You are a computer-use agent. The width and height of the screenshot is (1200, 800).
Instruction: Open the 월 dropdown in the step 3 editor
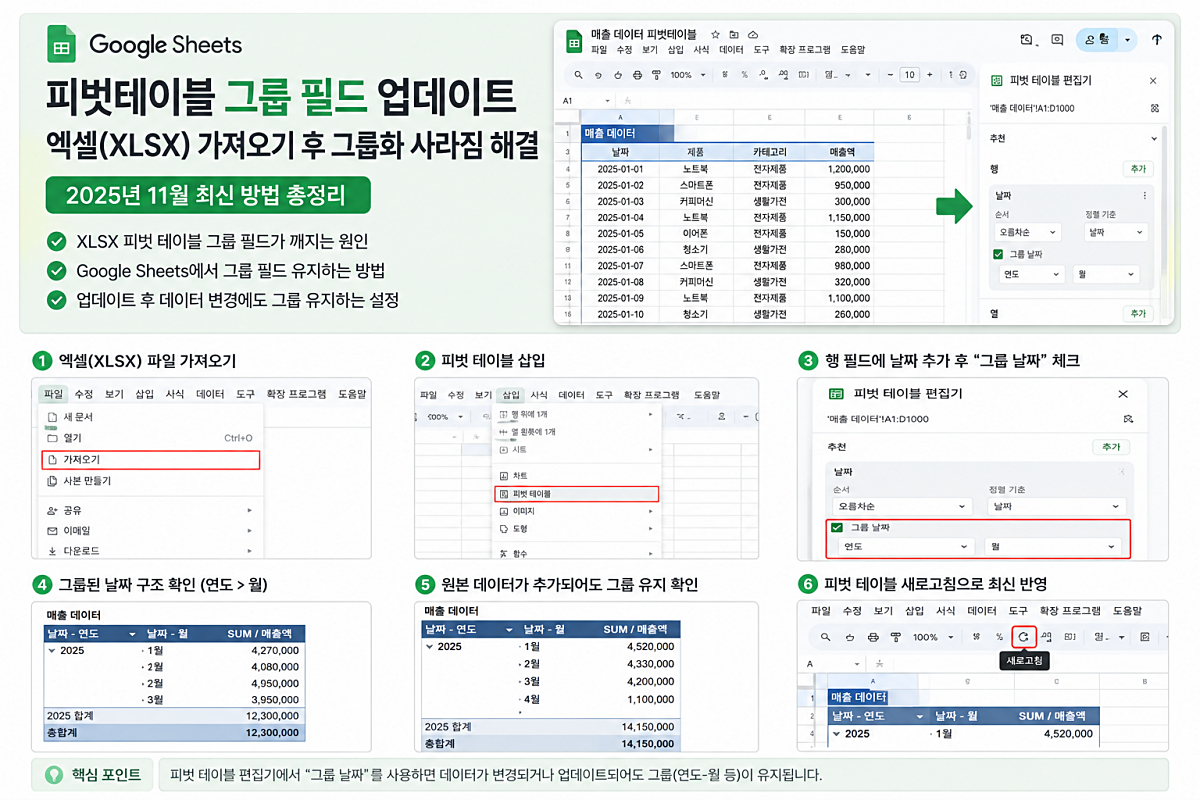[x=1053, y=547]
